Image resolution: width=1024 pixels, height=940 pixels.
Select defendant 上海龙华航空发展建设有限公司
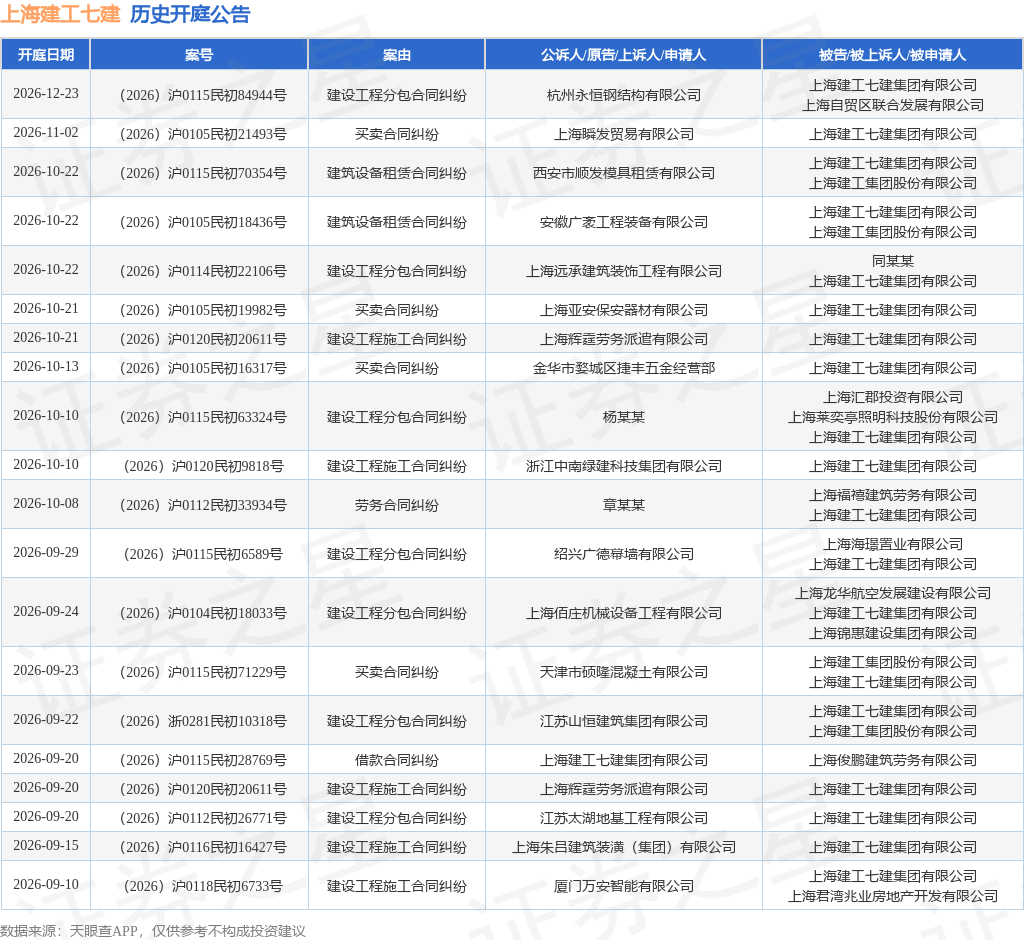pyautogui.click(x=893, y=593)
